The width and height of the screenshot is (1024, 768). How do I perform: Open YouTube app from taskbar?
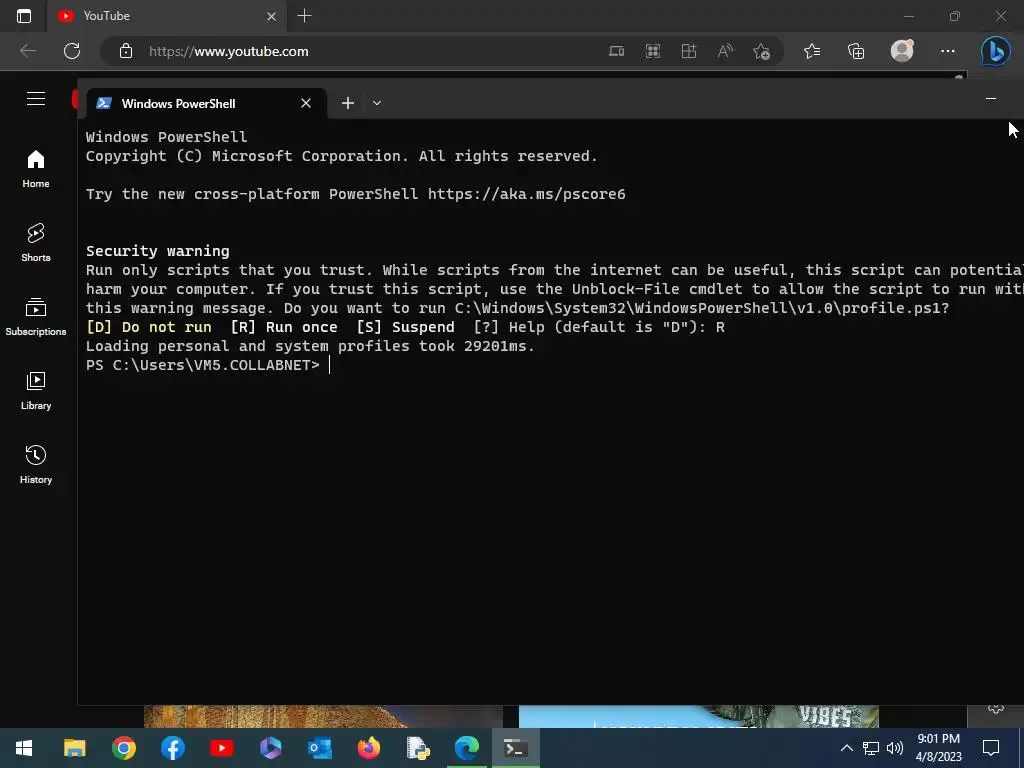point(221,748)
